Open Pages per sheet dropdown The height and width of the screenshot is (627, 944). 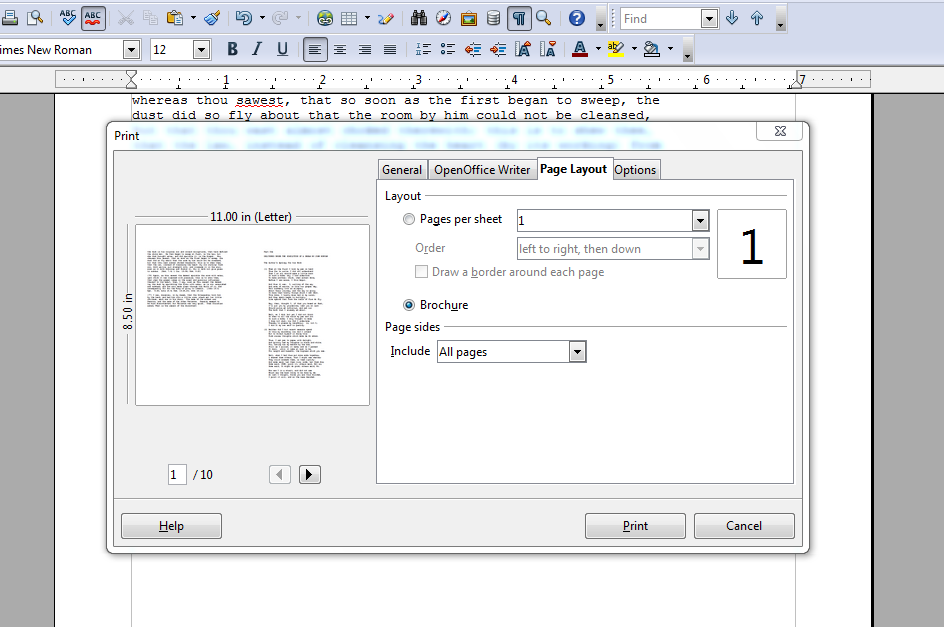click(x=700, y=220)
